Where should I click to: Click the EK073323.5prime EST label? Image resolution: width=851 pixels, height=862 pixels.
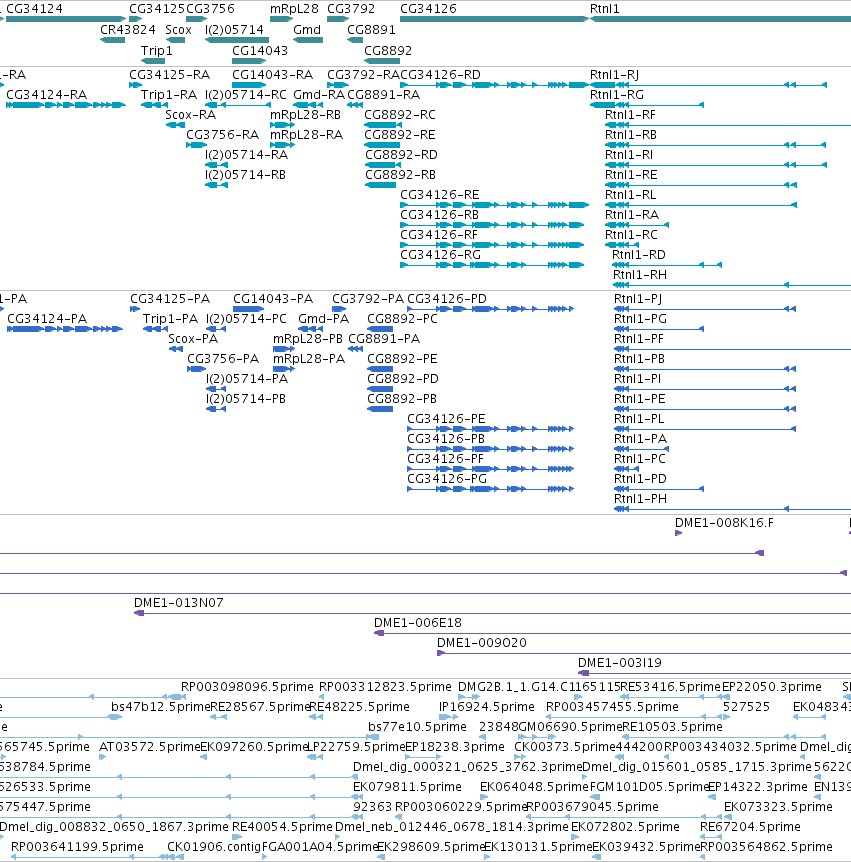(x=778, y=806)
